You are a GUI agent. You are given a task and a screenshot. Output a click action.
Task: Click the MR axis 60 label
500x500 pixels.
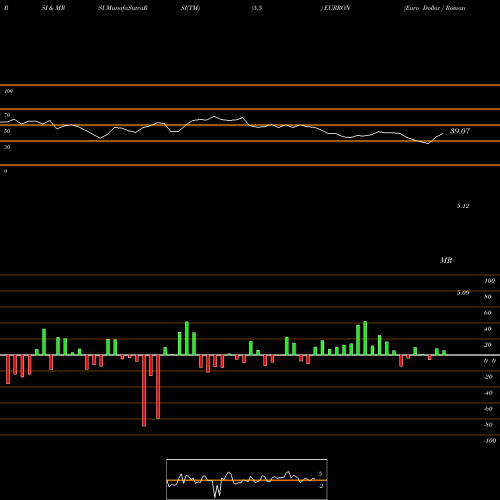click(488, 313)
